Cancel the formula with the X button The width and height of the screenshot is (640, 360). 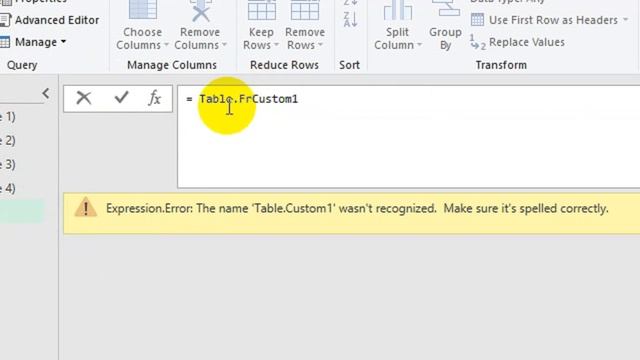[84, 98]
